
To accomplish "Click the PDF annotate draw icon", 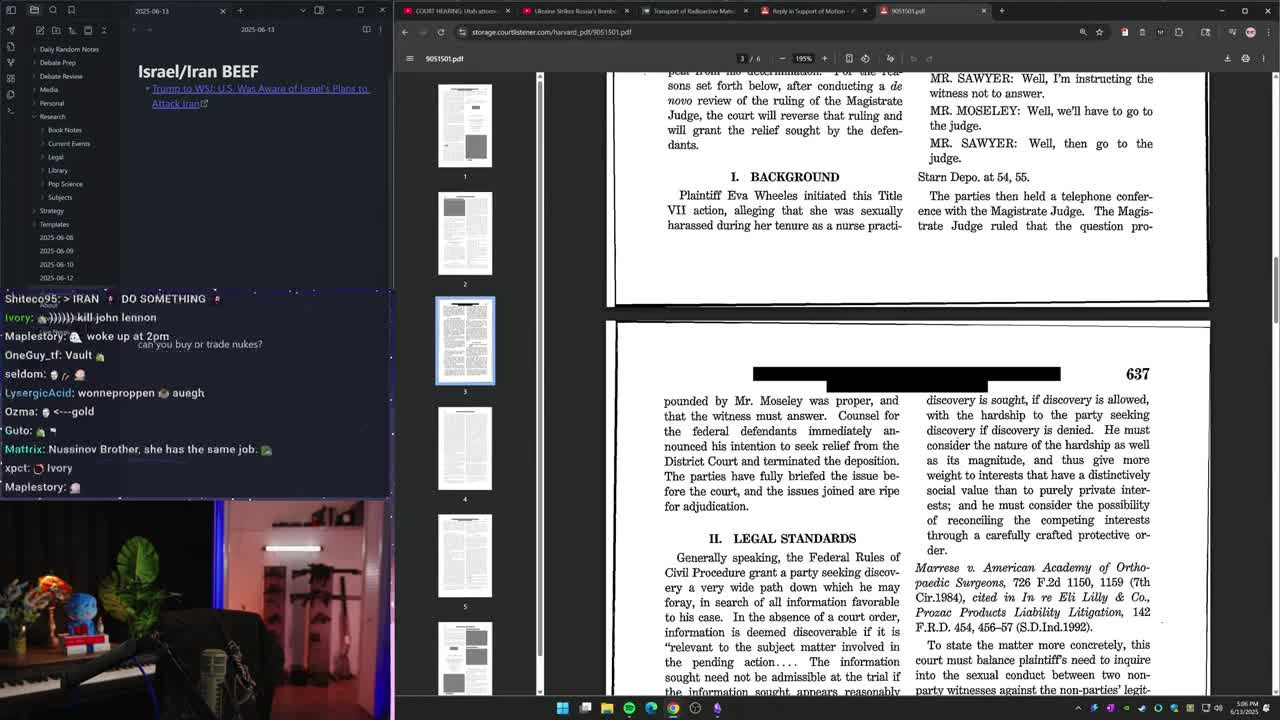I will coord(890,58).
